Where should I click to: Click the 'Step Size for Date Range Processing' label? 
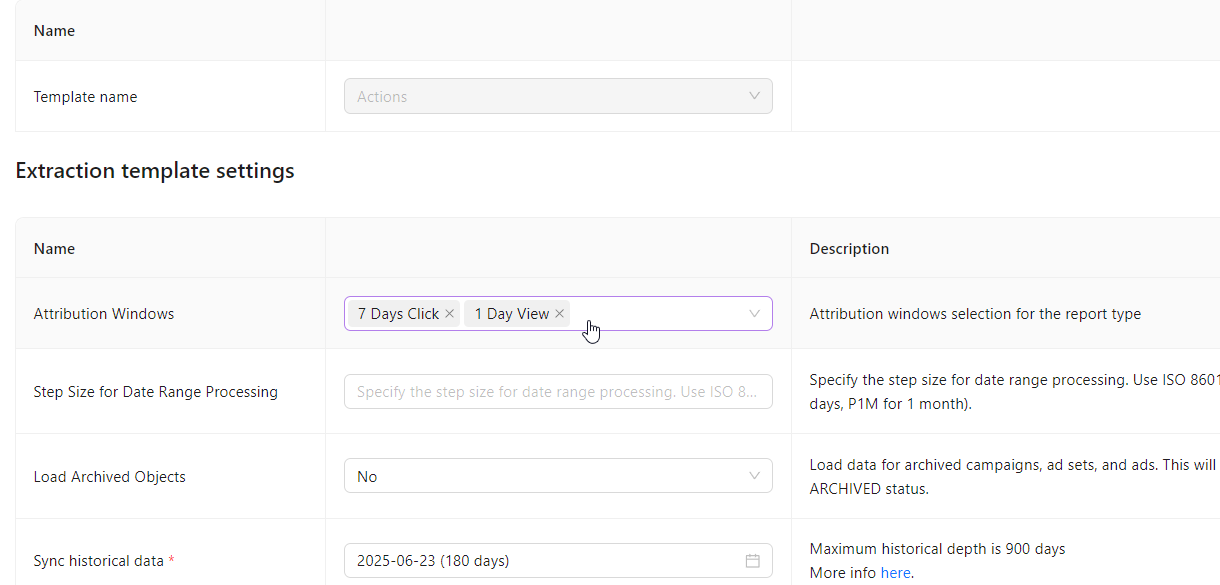click(155, 392)
